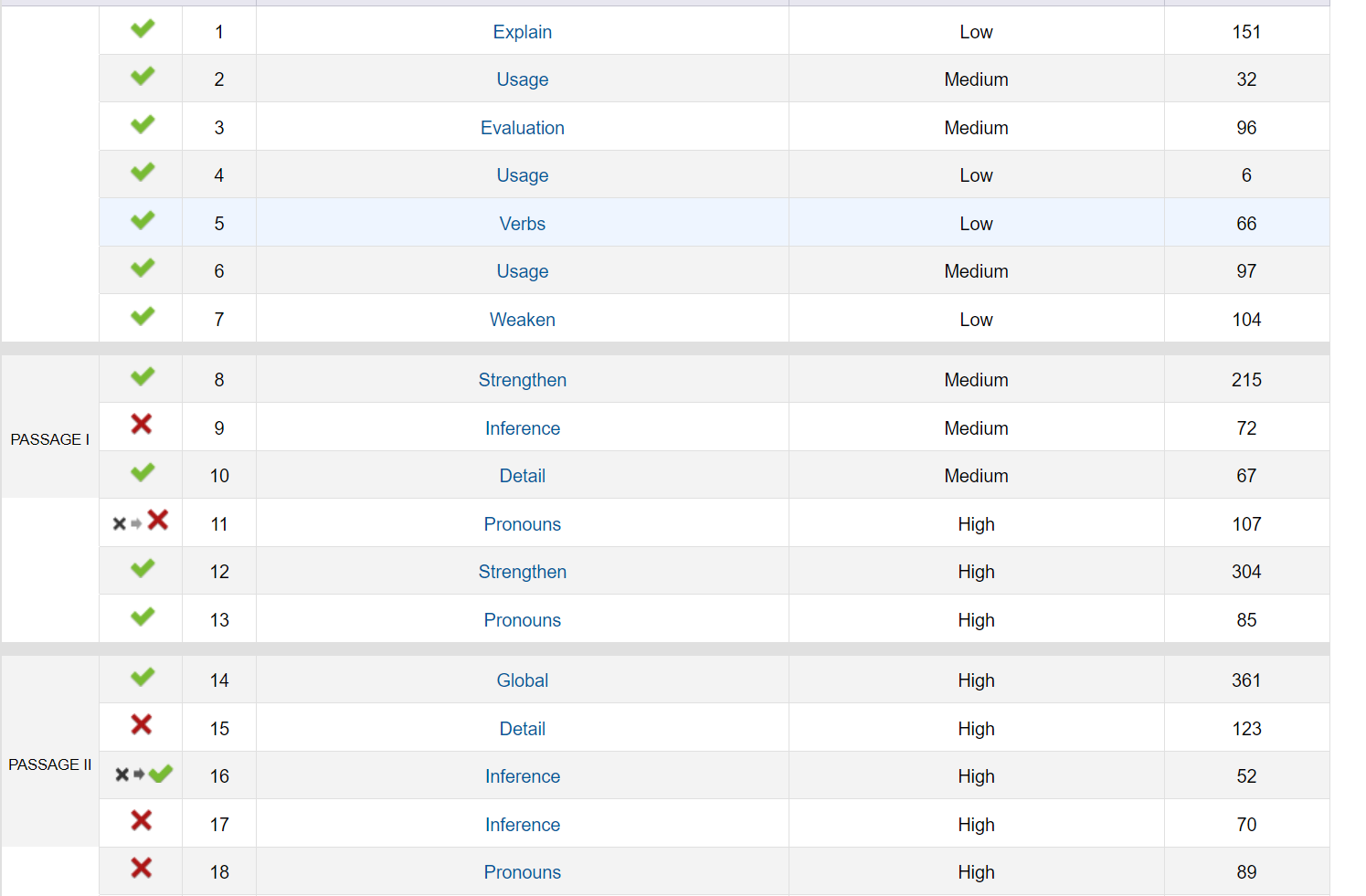1366x896 pixels.
Task: Open the Detail link for question 10
Action: 522,476
